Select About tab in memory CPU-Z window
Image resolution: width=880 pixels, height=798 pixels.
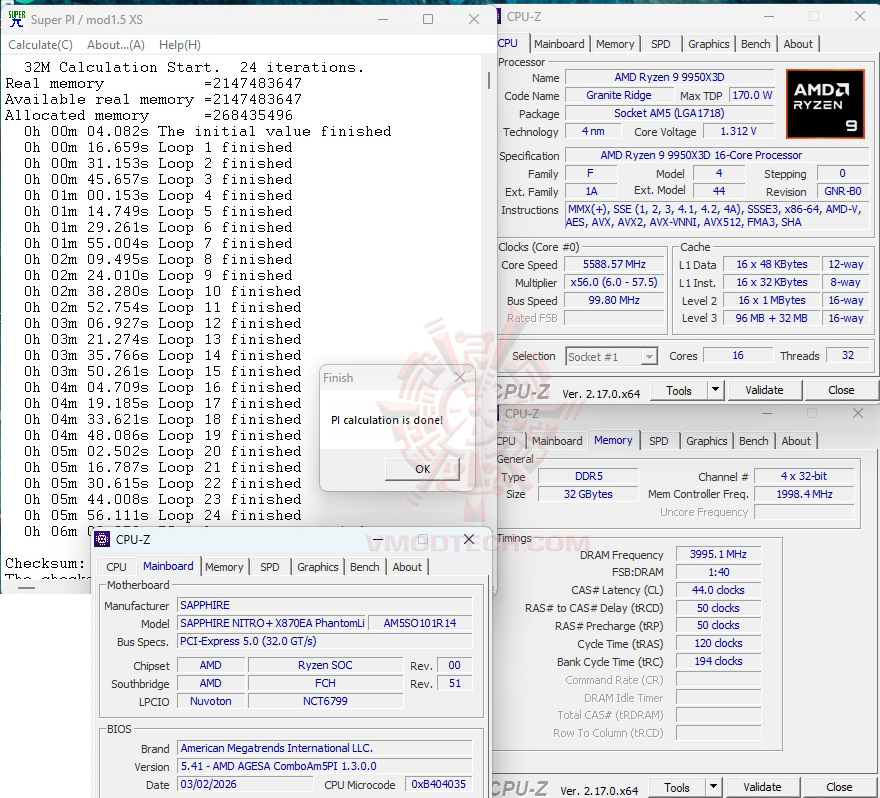tap(796, 441)
